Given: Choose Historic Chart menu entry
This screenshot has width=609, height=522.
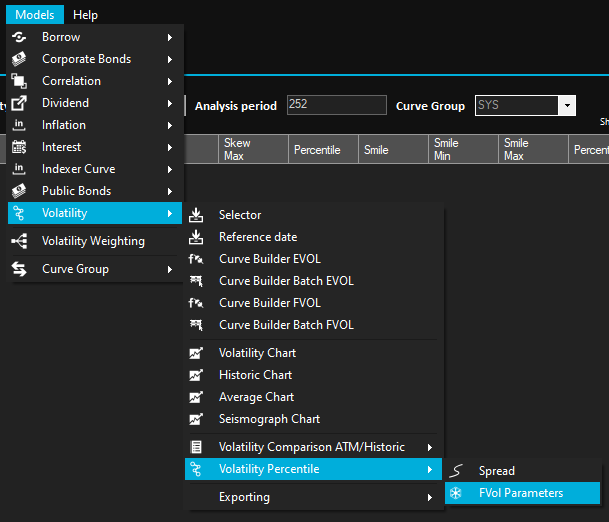Looking at the screenshot, I should click(256, 375).
